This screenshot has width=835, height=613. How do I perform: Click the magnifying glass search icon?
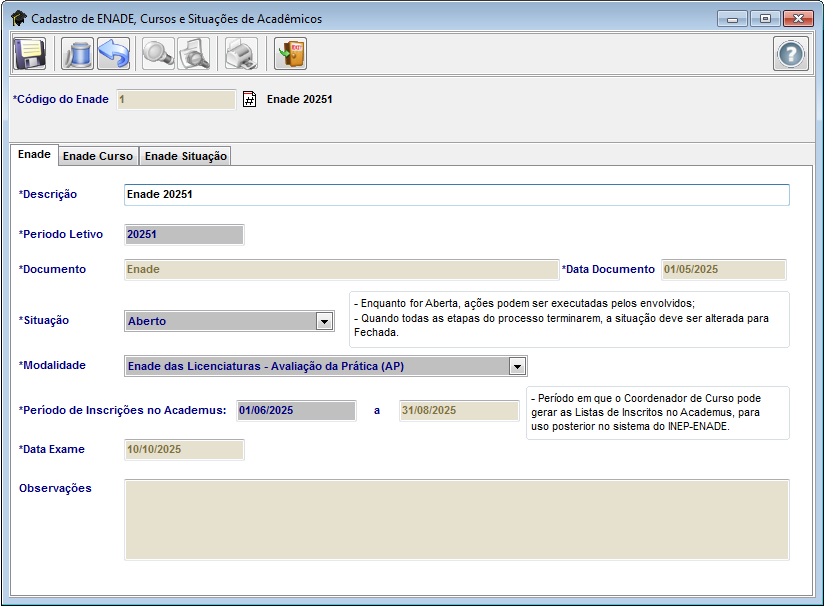(x=157, y=53)
